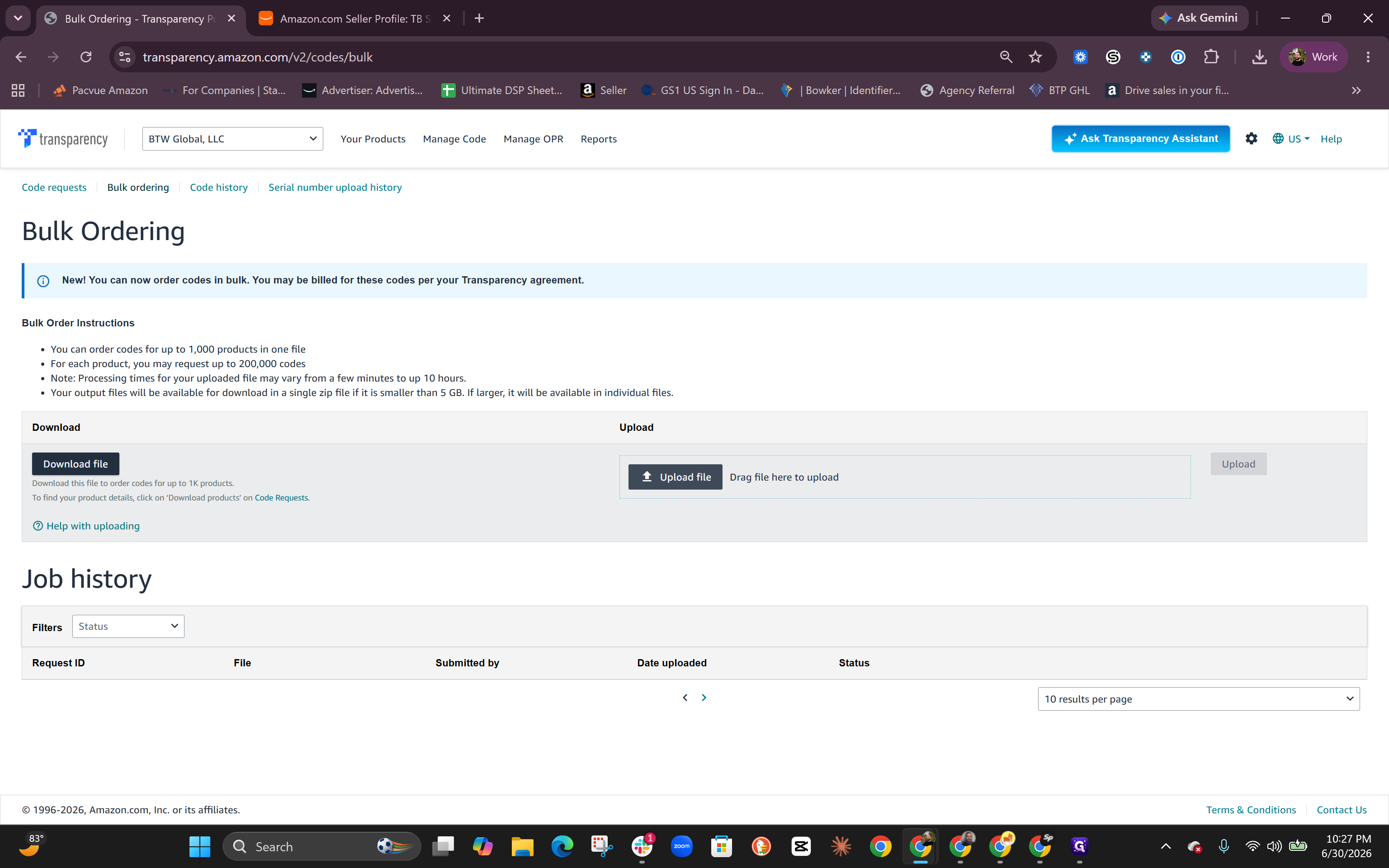Go to next job history page

[x=704, y=698]
